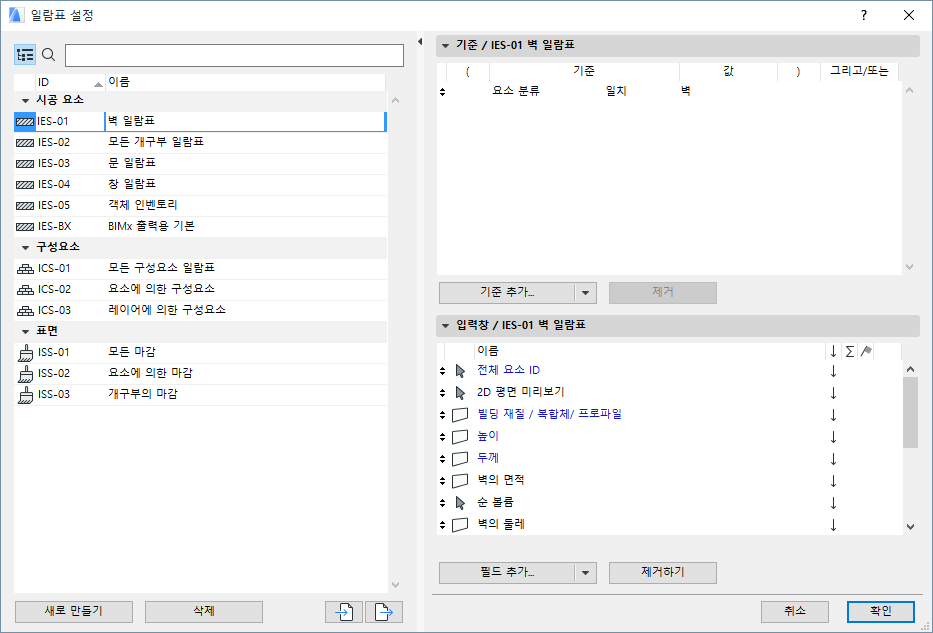Click the wall icon beside 두께 field
This screenshot has height=633, width=933.
(460, 459)
